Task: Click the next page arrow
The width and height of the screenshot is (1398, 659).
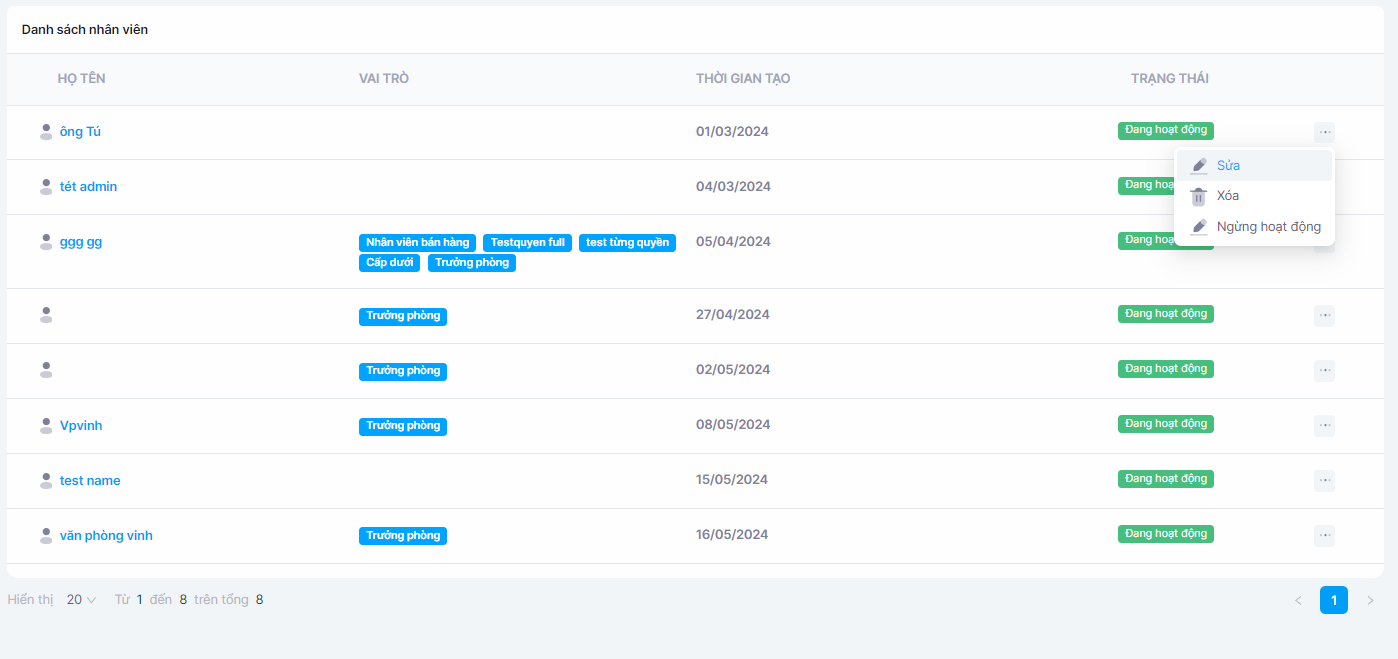Action: (x=1370, y=600)
